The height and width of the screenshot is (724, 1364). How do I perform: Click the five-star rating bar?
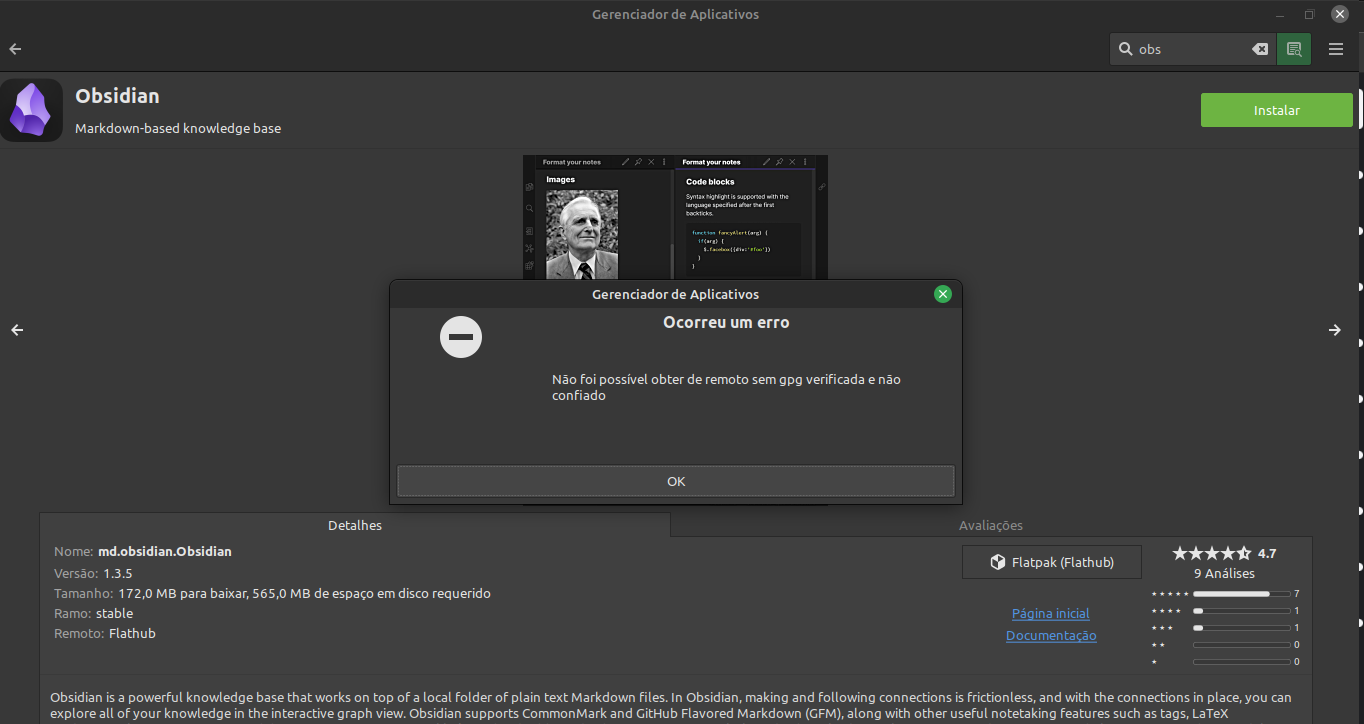pos(1241,594)
